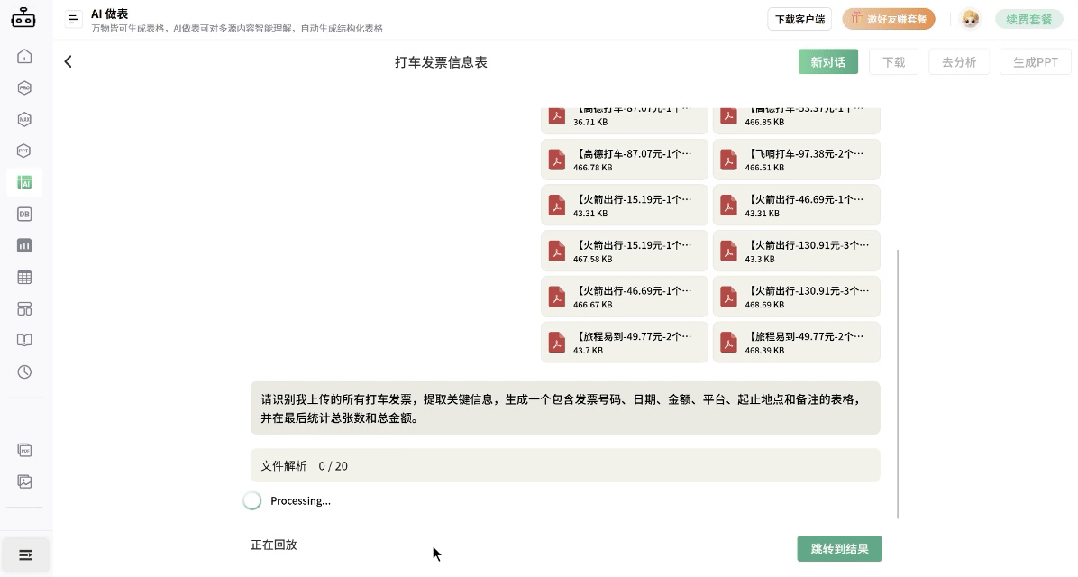Open the clock history icon in sidebar
The image size is (1078, 577).
[x=24, y=372]
